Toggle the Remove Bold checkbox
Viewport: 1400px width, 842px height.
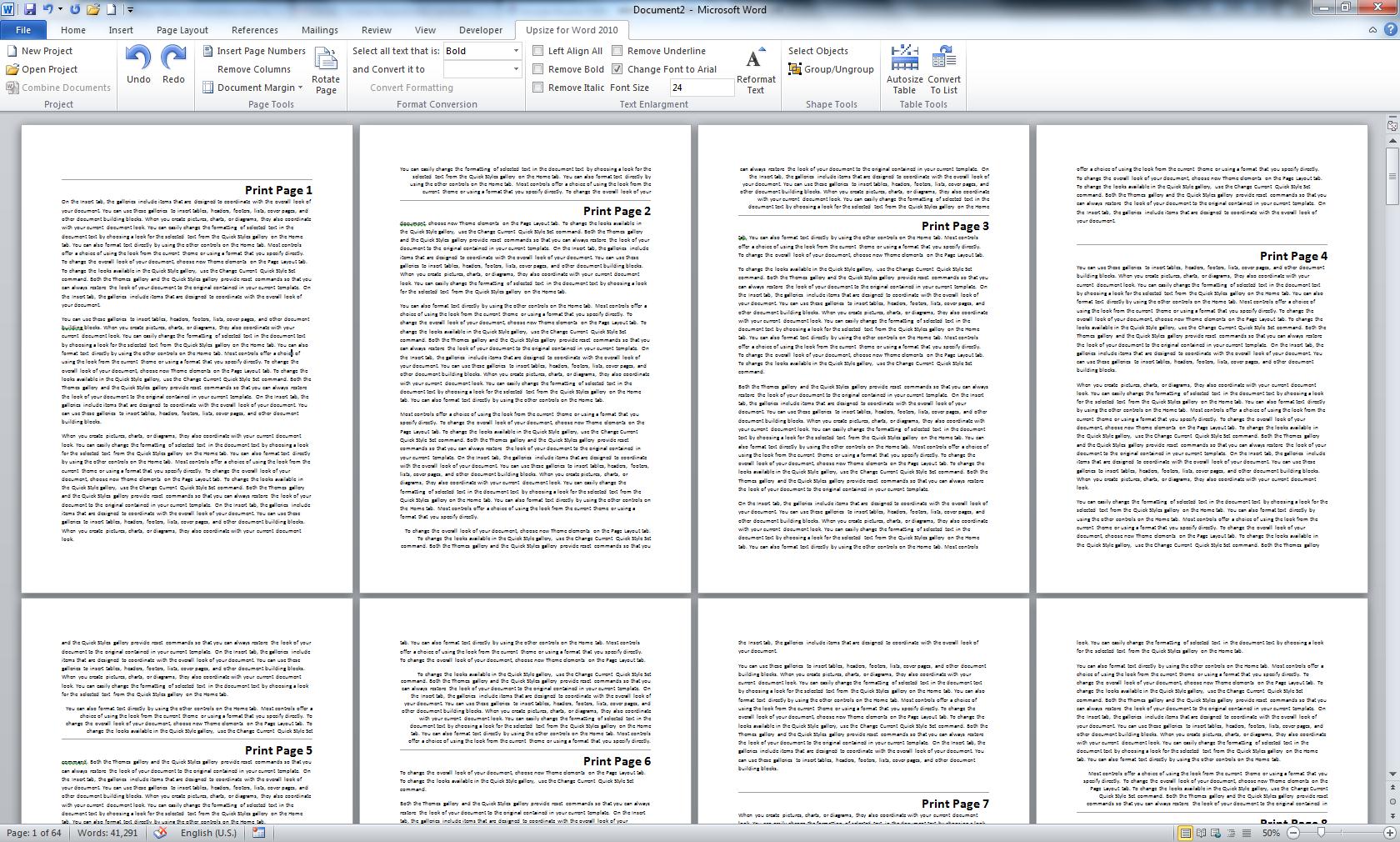pyautogui.click(x=538, y=69)
